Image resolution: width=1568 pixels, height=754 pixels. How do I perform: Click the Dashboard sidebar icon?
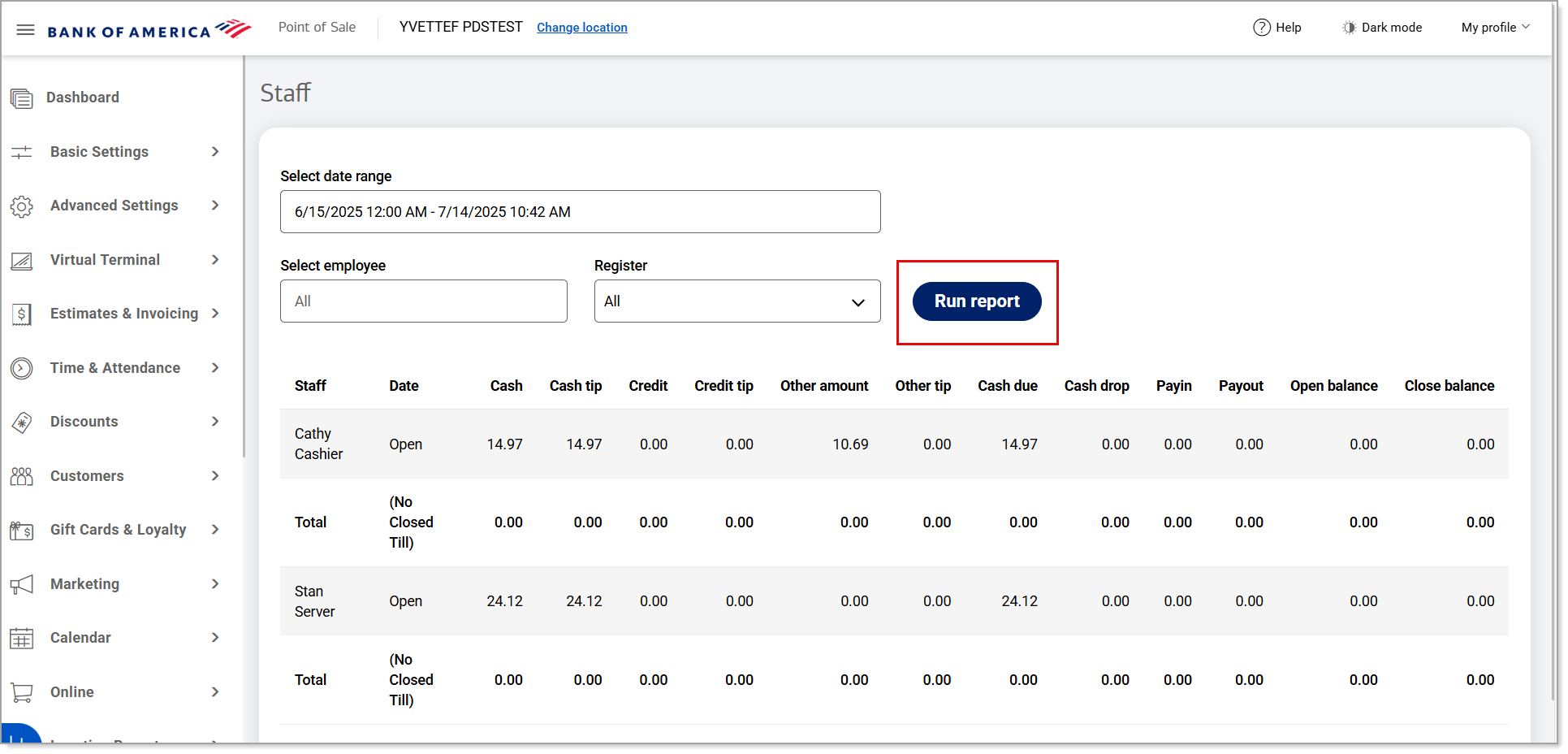pos(22,98)
